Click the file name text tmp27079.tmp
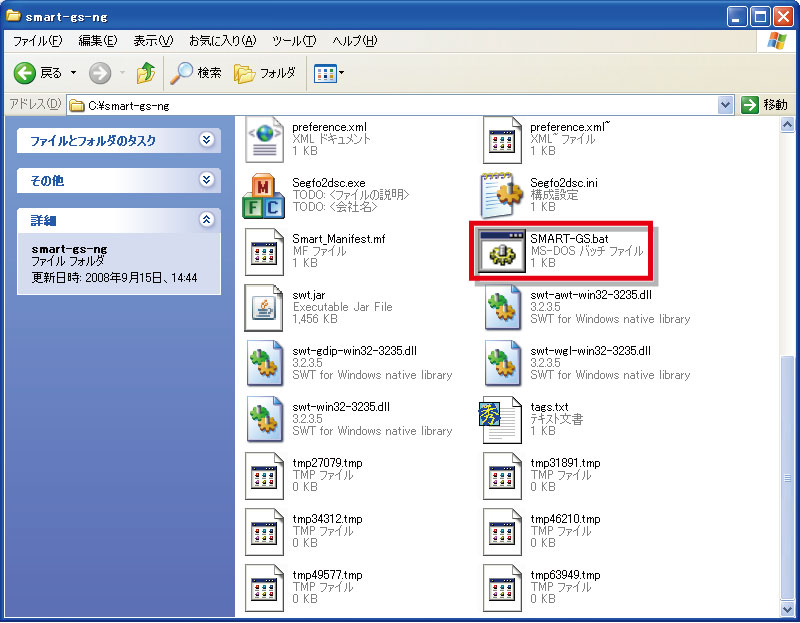Viewport: 800px width, 623px height. coord(328,463)
